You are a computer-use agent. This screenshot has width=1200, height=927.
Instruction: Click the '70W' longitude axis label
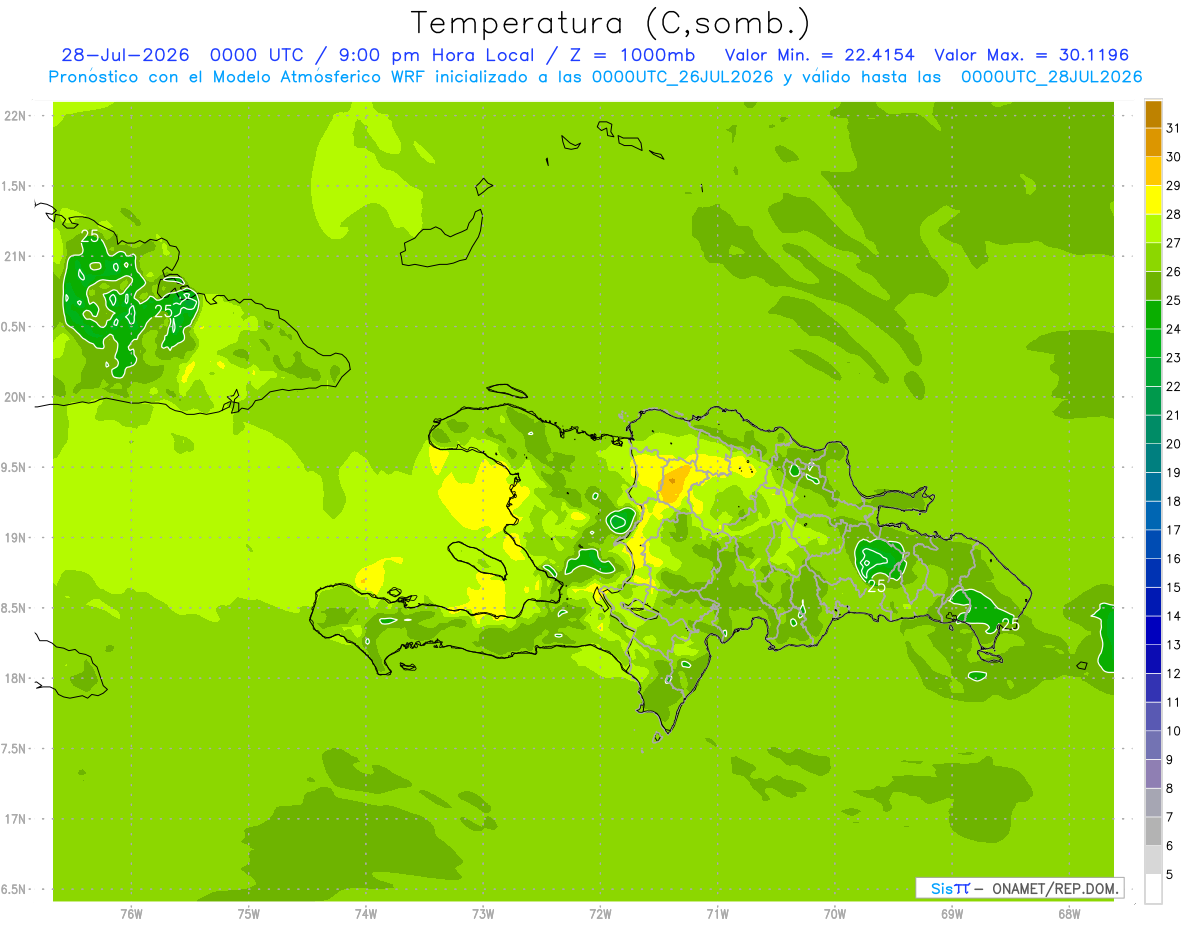coord(835,914)
